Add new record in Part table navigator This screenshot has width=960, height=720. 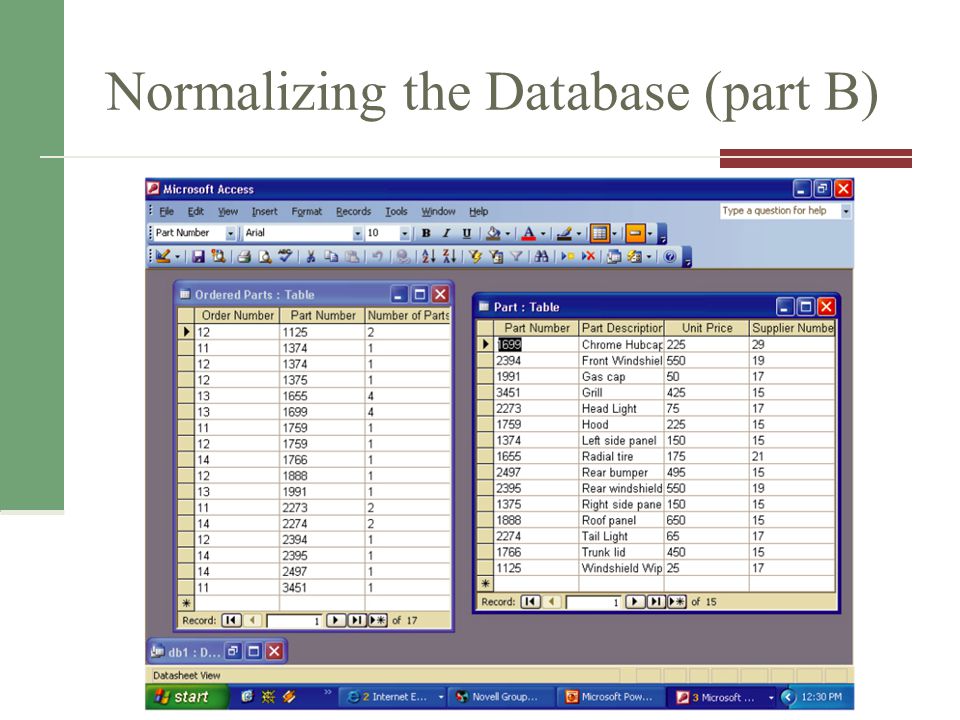(x=677, y=602)
